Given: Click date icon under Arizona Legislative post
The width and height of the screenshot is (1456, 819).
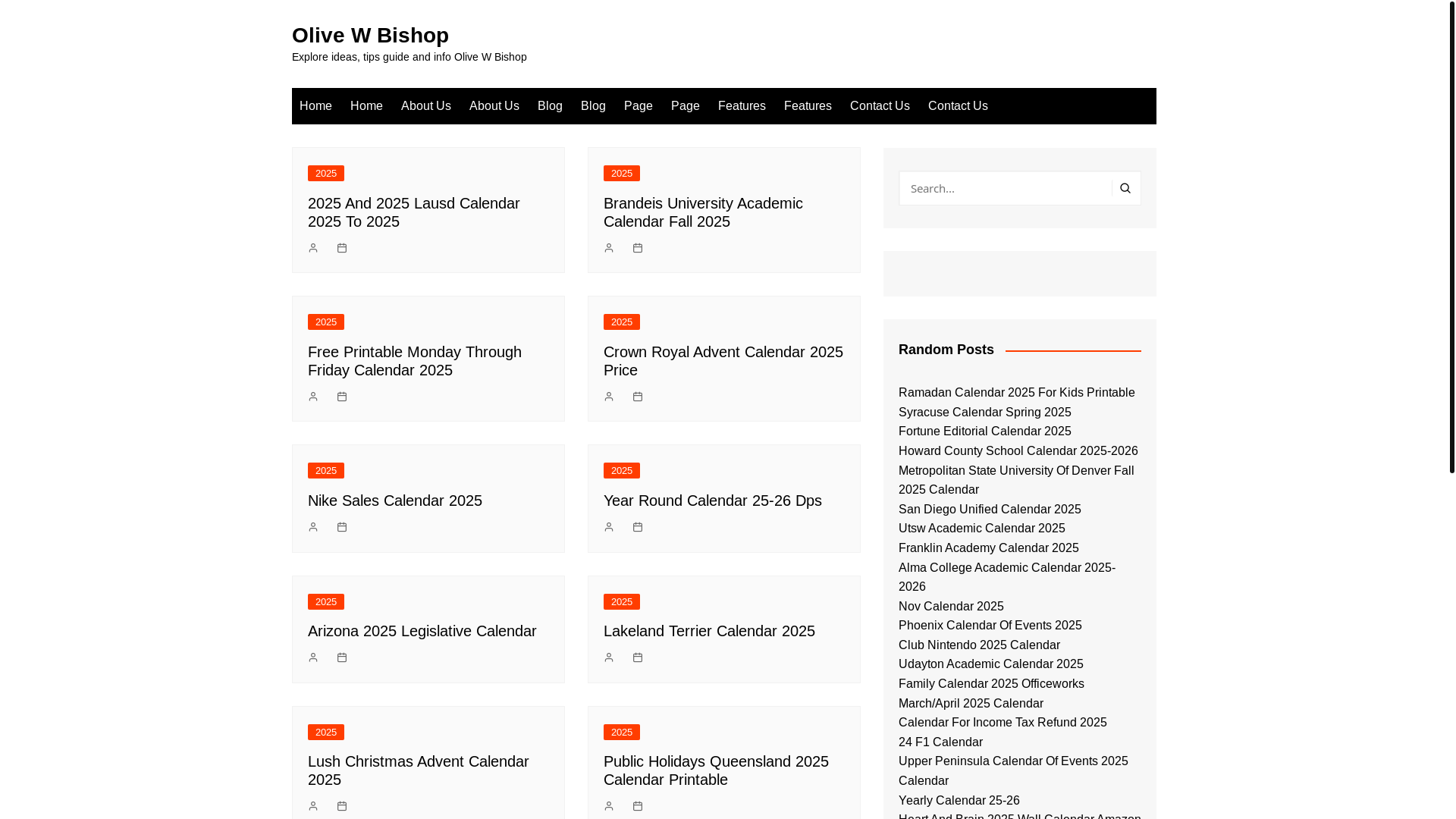Looking at the screenshot, I should point(342,657).
